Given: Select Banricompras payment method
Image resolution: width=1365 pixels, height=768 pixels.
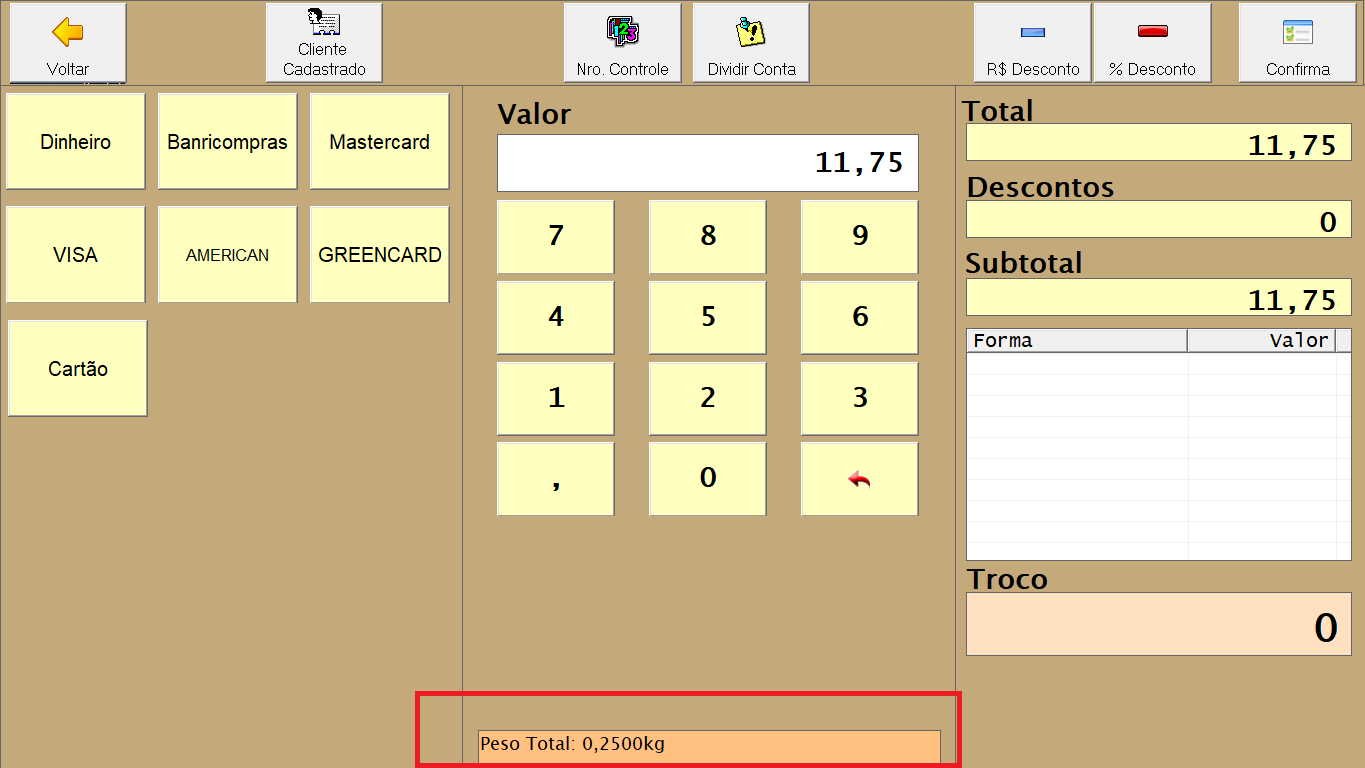Looking at the screenshot, I should [x=228, y=141].
